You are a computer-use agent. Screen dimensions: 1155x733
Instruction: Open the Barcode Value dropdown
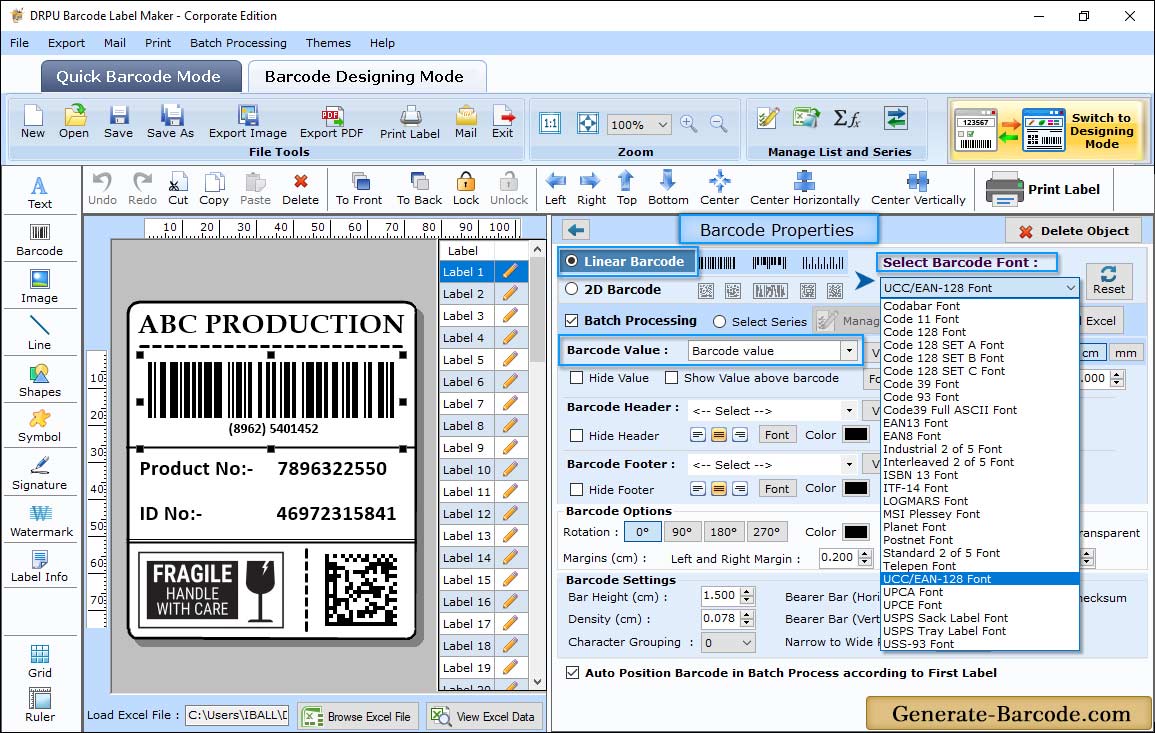coord(849,351)
